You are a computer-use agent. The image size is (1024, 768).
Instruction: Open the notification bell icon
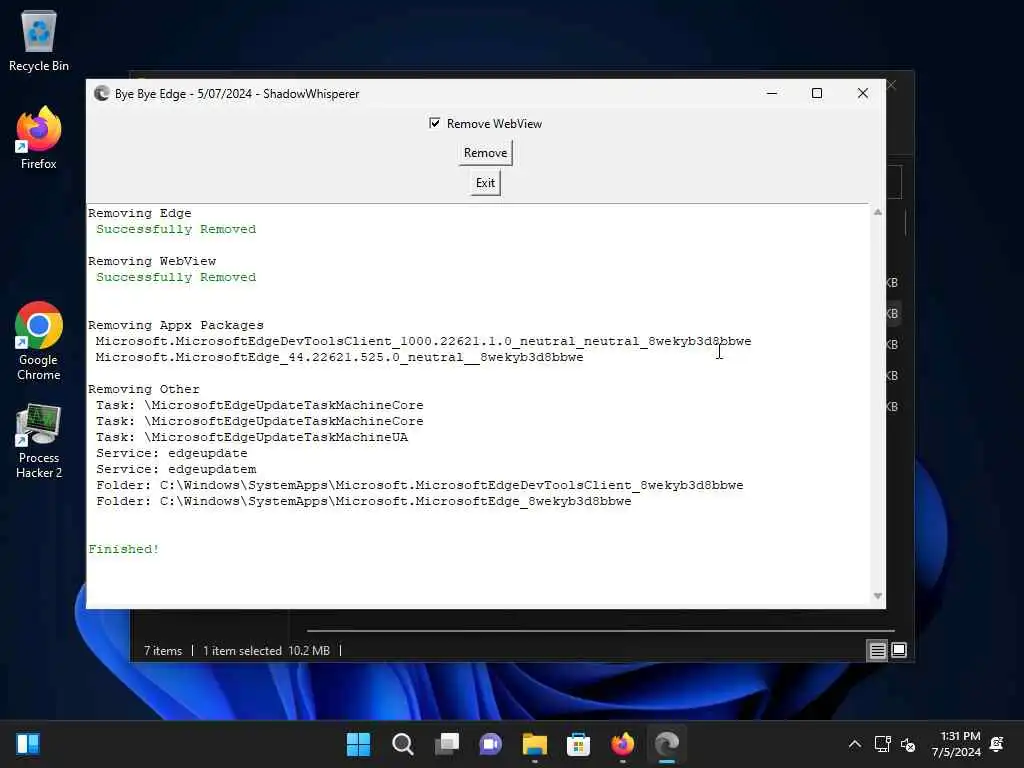(x=997, y=744)
